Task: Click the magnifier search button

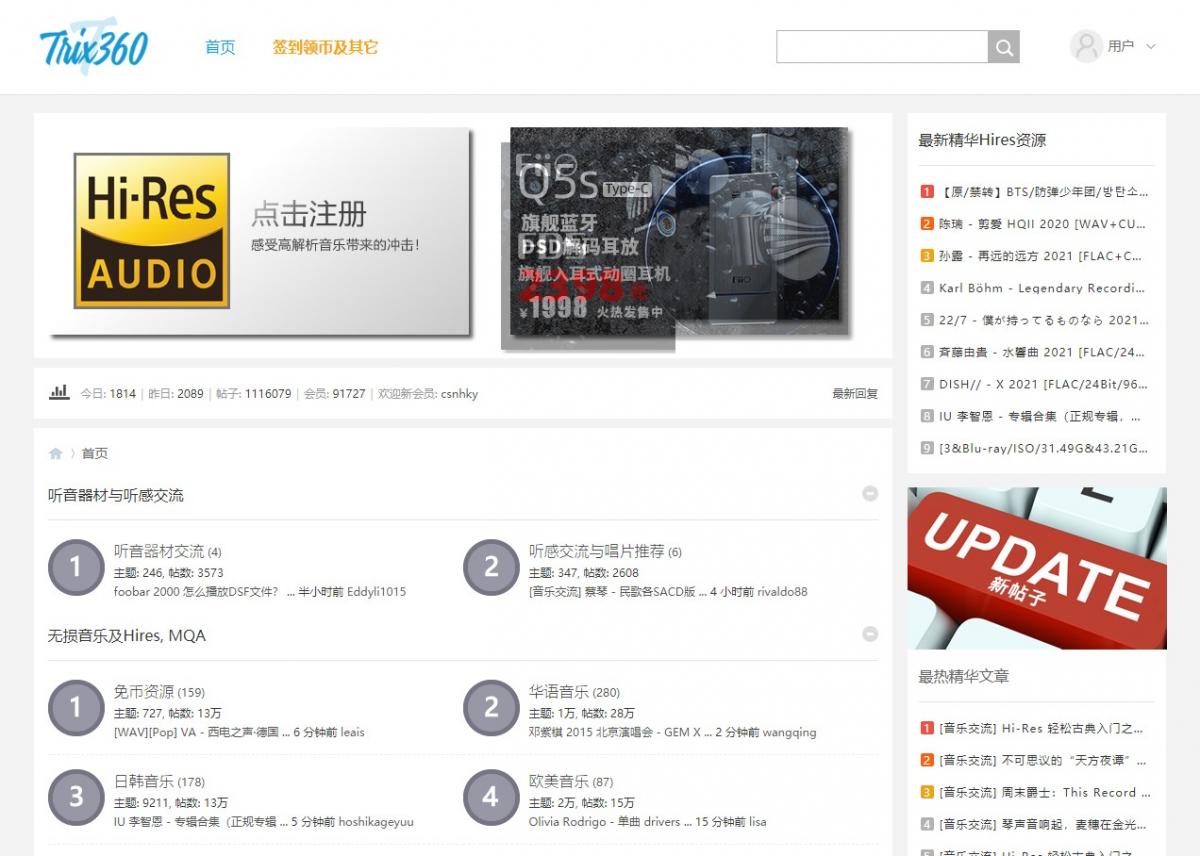Action: coord(1004,47)
